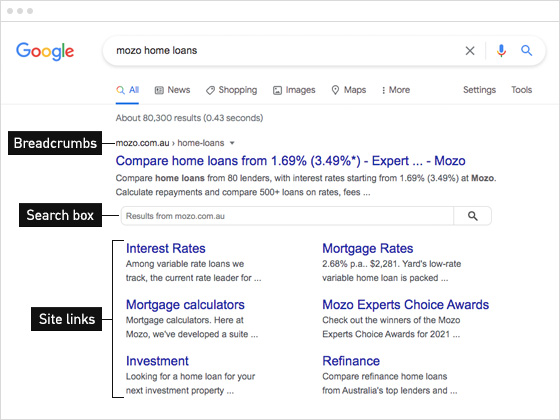
Task: Click the snippet Compare refinance home loans
Action: [390, 383]
